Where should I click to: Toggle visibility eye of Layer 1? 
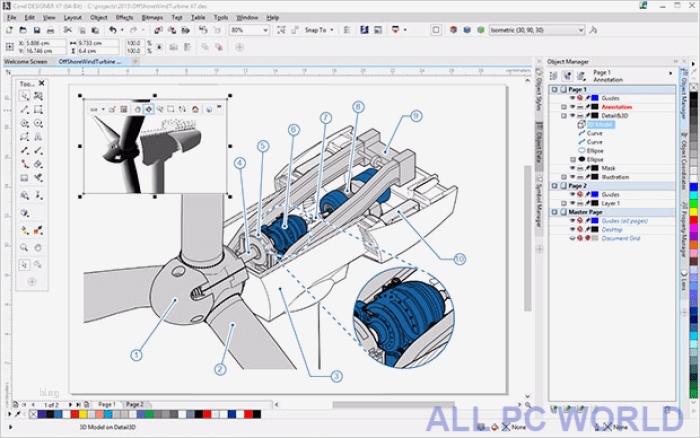(572, 203)
